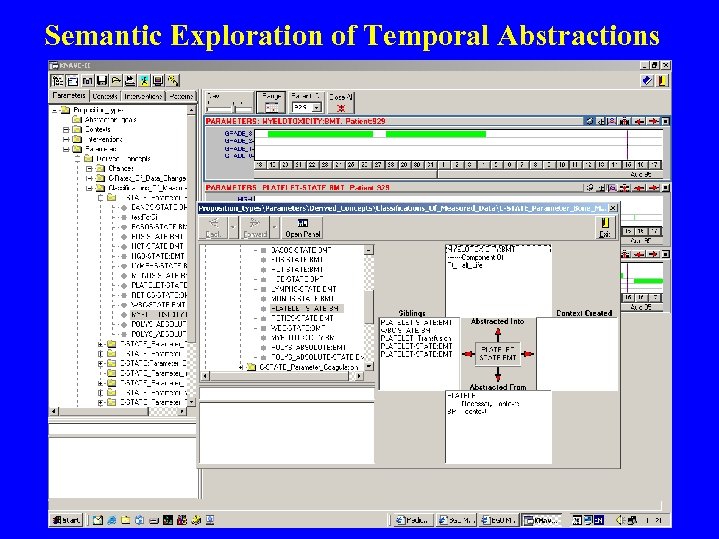Click the upward Abstracted Into arrow
This screenshot has height=539, width=719.
click(x=498, y=333)
